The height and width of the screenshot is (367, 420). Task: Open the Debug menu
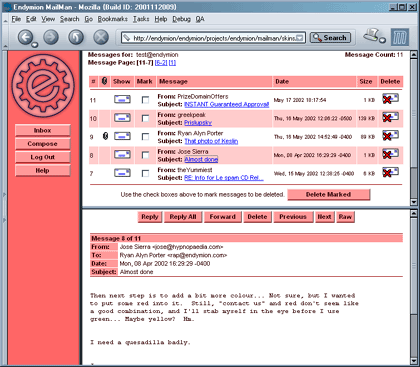tap(181, 19)
